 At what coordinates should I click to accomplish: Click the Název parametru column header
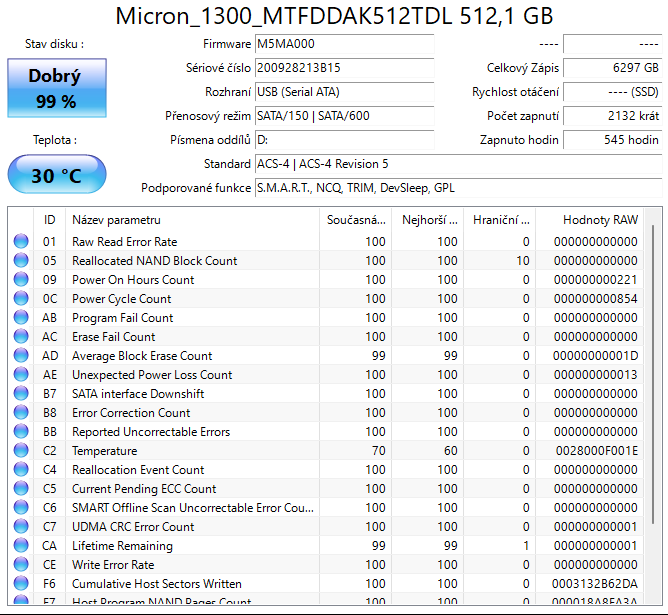pyautogui.click(x=192, y=220)
